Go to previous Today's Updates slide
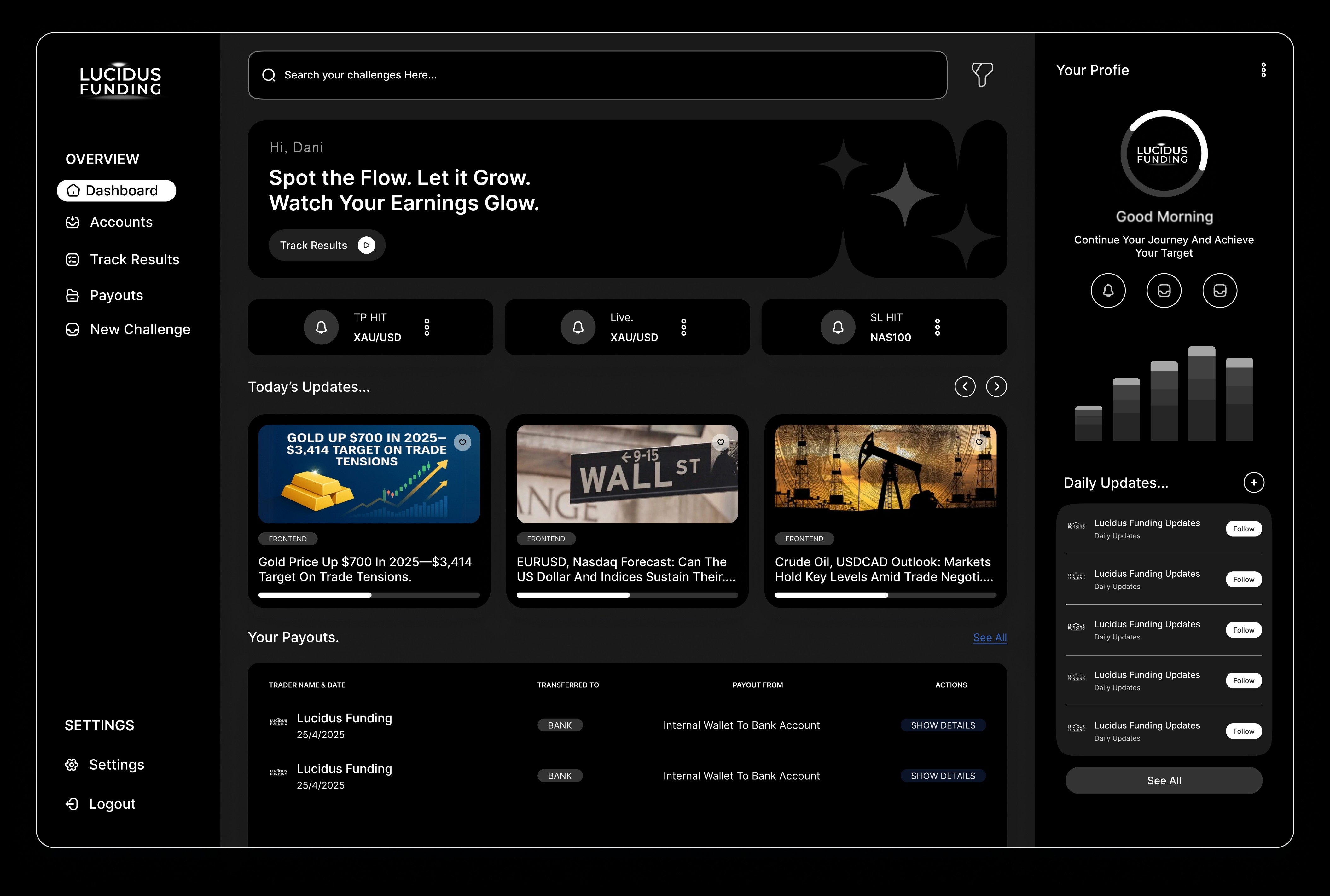 click(965, 387)
